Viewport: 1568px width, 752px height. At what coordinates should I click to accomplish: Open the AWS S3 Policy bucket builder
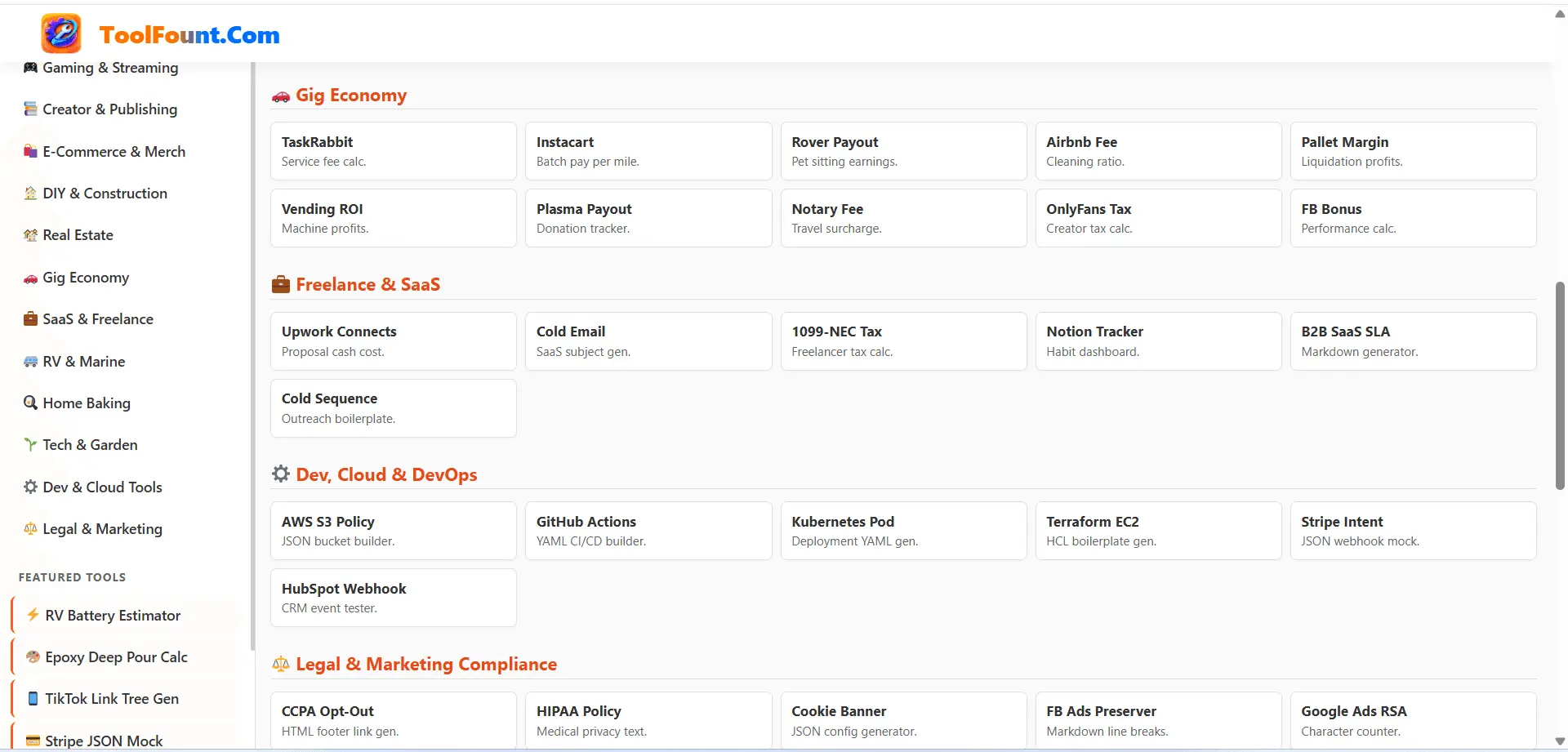(394, 531)
